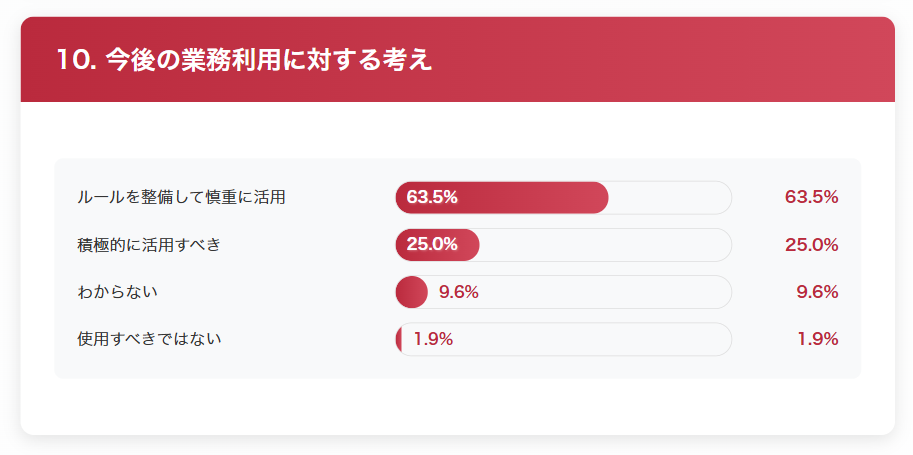
Task: Click the 1.9% text inside bar track
Action: 433,339
